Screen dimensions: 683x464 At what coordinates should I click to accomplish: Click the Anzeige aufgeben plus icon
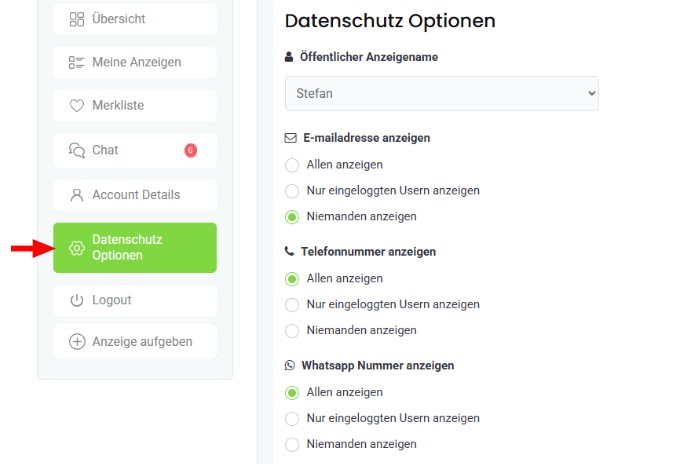(x=77, y=342)
